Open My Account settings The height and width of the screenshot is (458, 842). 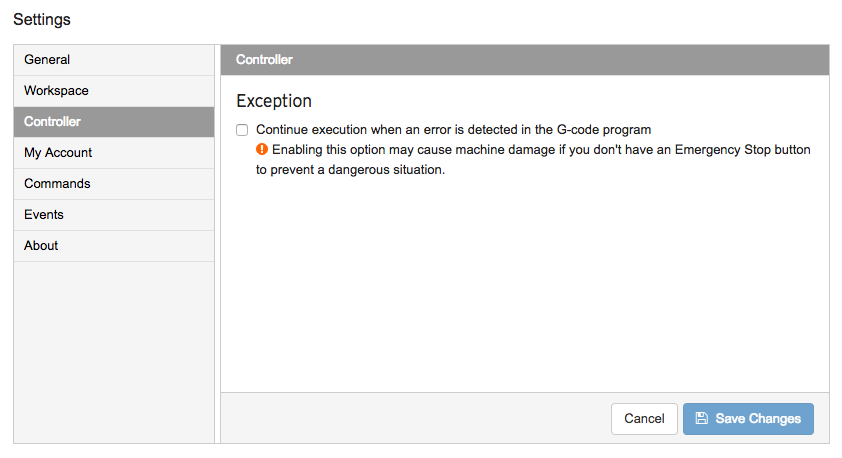(x=114, y=153)
